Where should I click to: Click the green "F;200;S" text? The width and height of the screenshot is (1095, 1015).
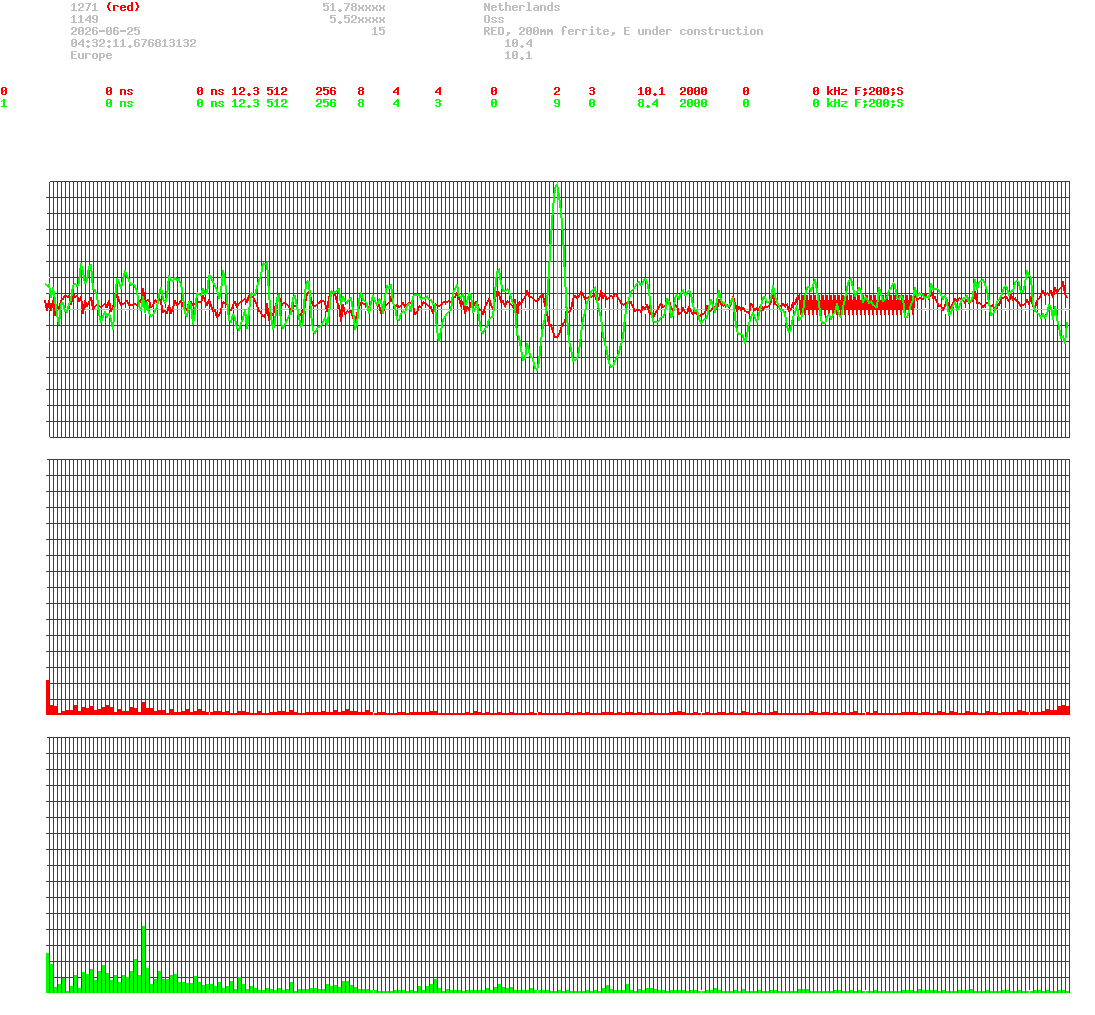879,103
